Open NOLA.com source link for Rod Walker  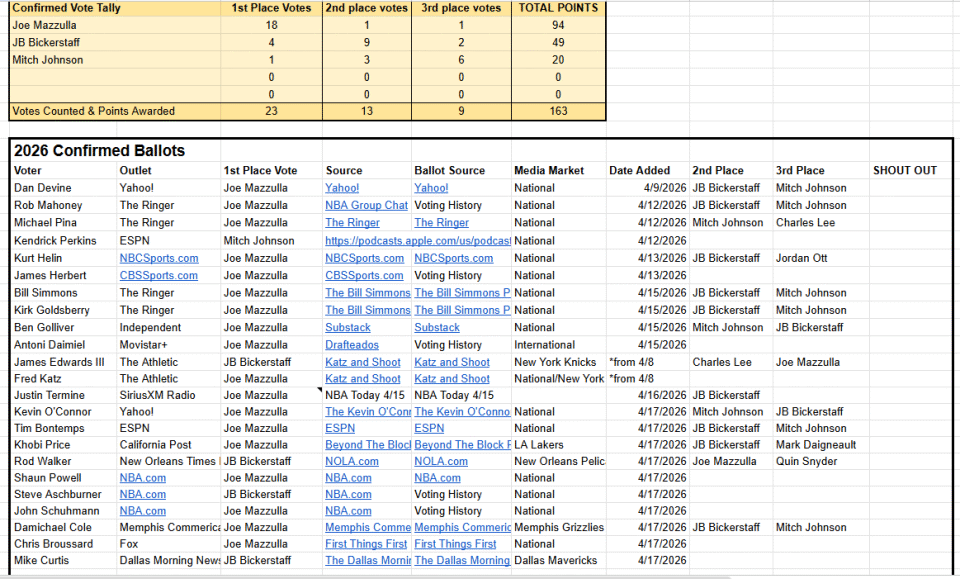[x=351, y=461]
